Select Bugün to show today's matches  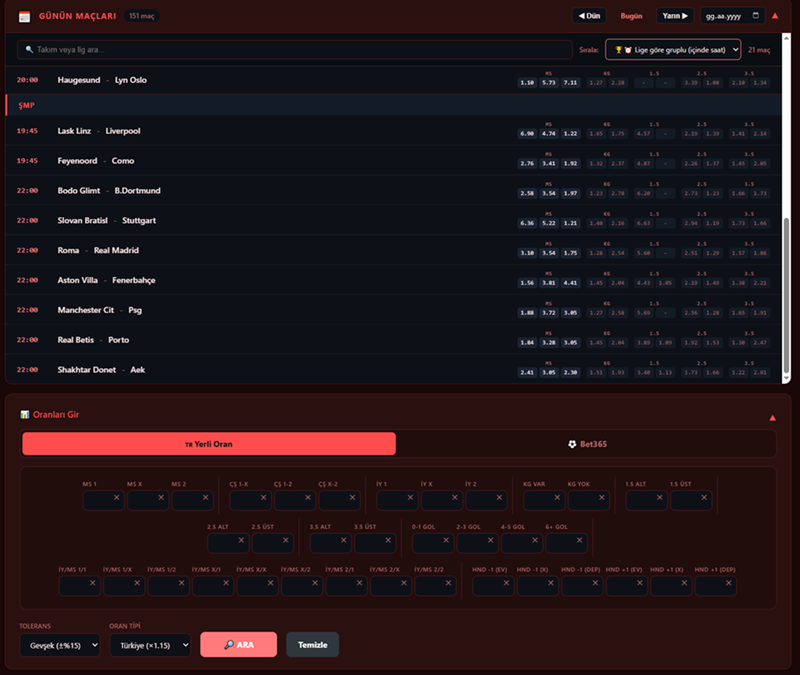click(631, 16)
